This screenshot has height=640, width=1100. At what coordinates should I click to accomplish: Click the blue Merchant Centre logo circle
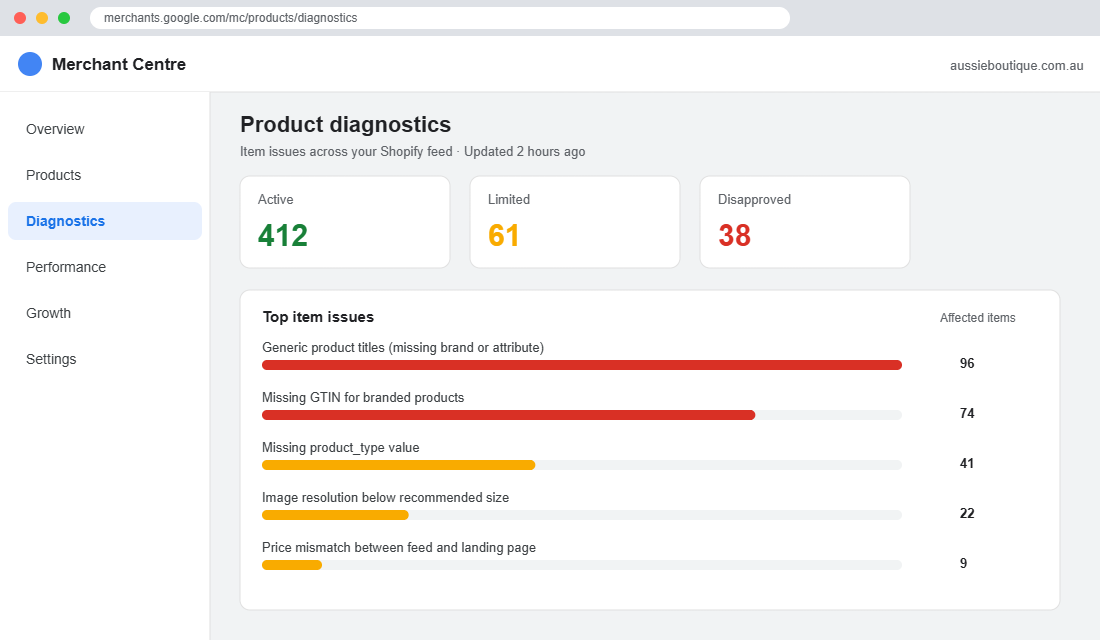tap(30, 64)
